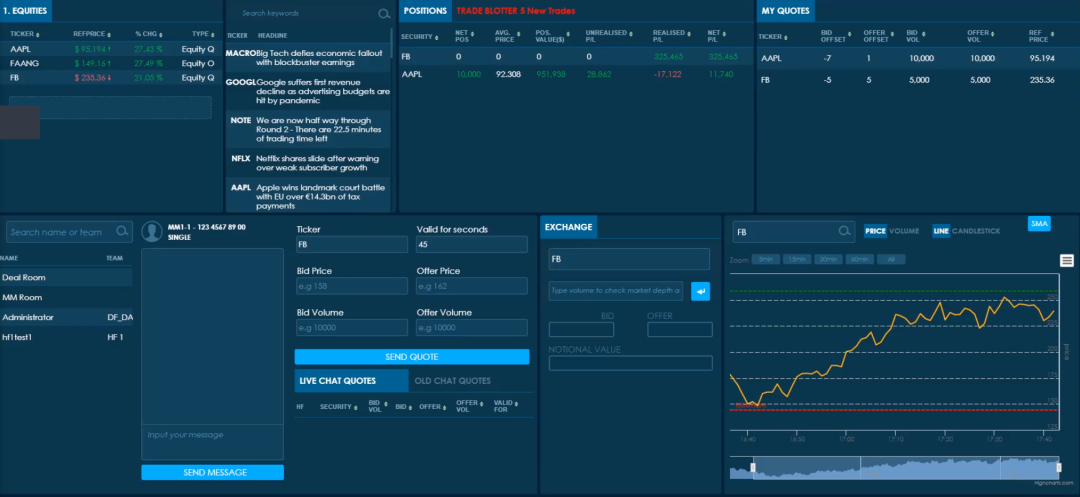Focus the Input your message chat box
Image resolution: width=1080 pixels, height=497 pixels.
click(x=213, y=442)
